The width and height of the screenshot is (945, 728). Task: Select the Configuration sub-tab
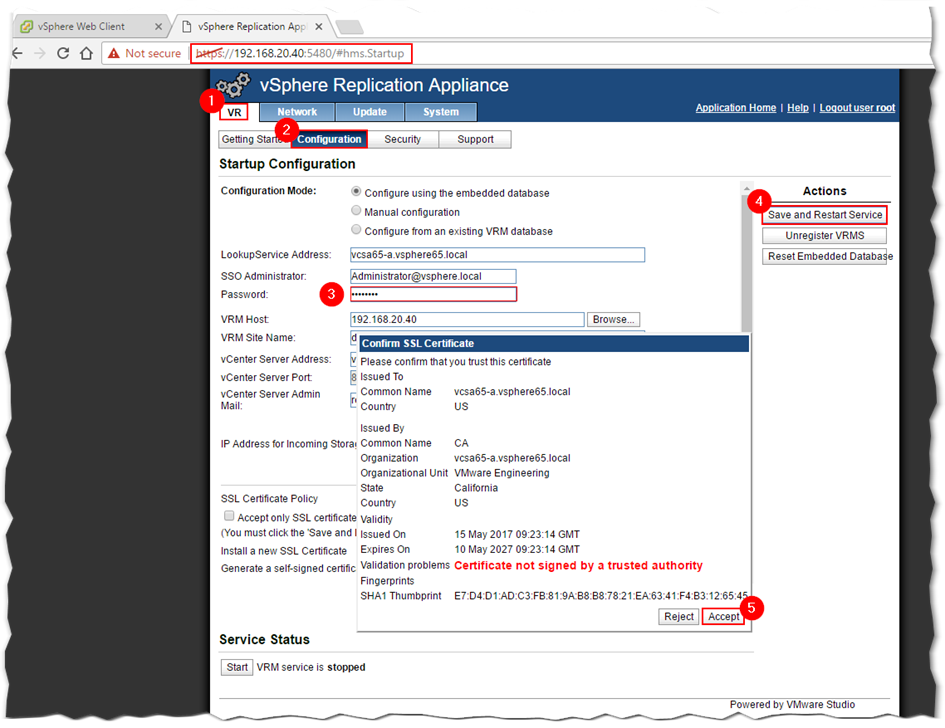(329, 139)
